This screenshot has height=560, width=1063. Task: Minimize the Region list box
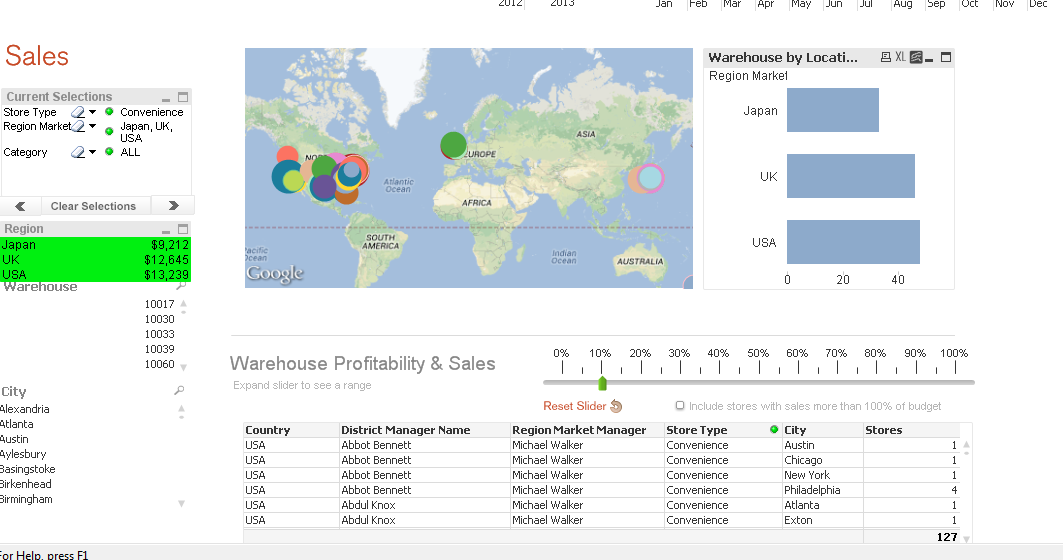tap(166, 231)
